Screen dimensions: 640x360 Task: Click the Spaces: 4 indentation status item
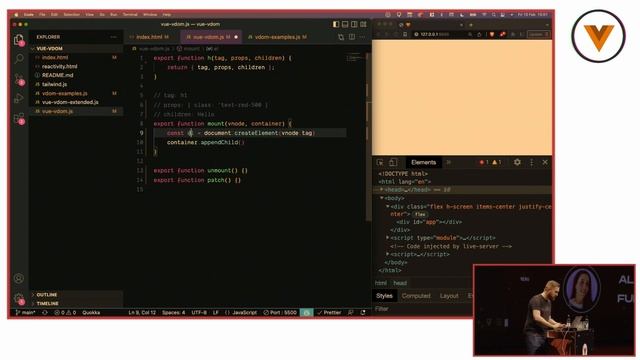(173, 313)
